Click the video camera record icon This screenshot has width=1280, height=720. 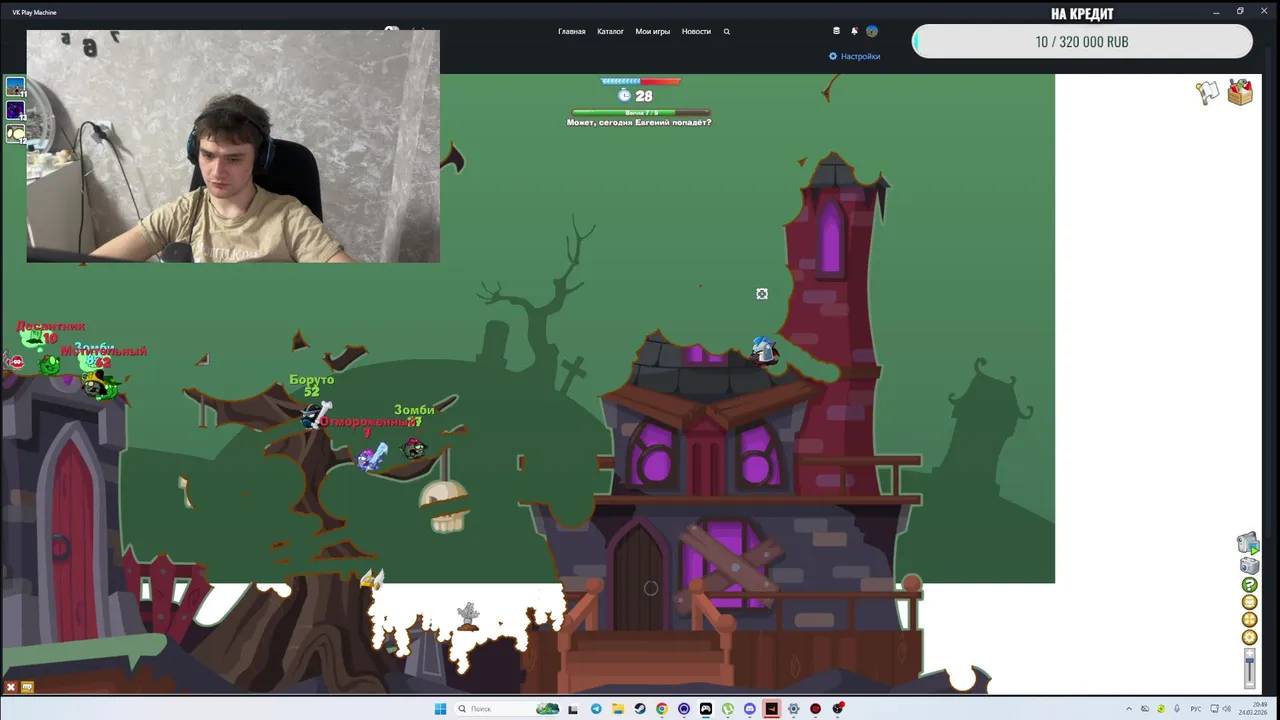point(1248,544)
